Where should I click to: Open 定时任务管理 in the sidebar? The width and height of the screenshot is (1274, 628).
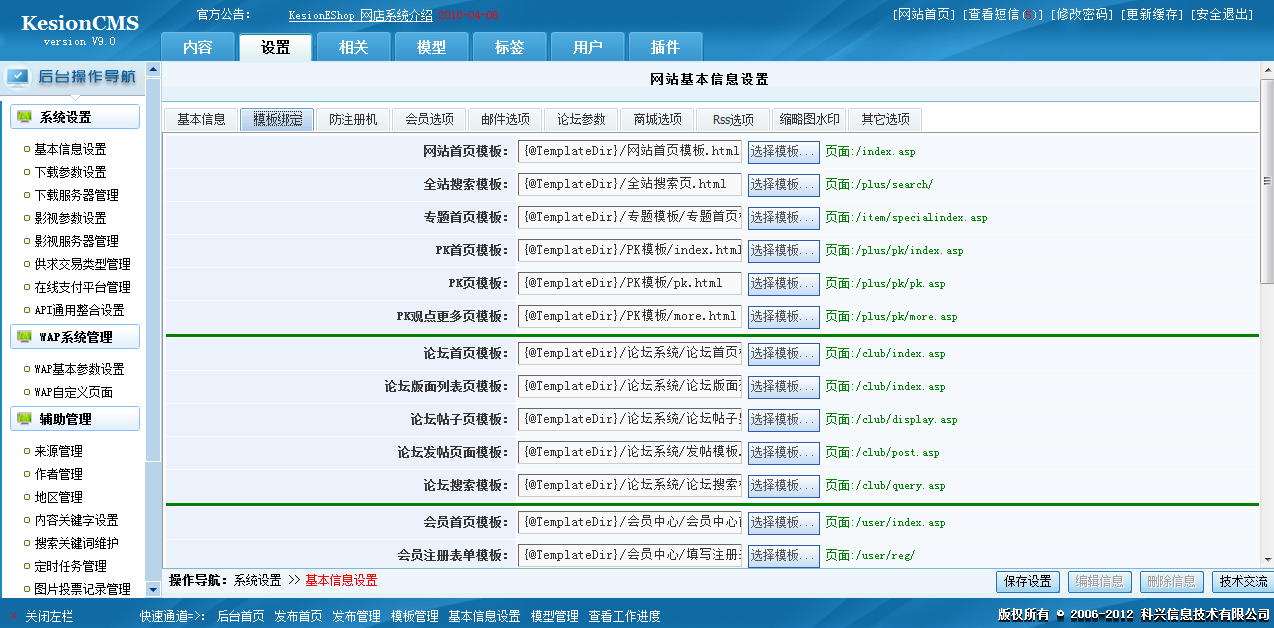(70, 567)
